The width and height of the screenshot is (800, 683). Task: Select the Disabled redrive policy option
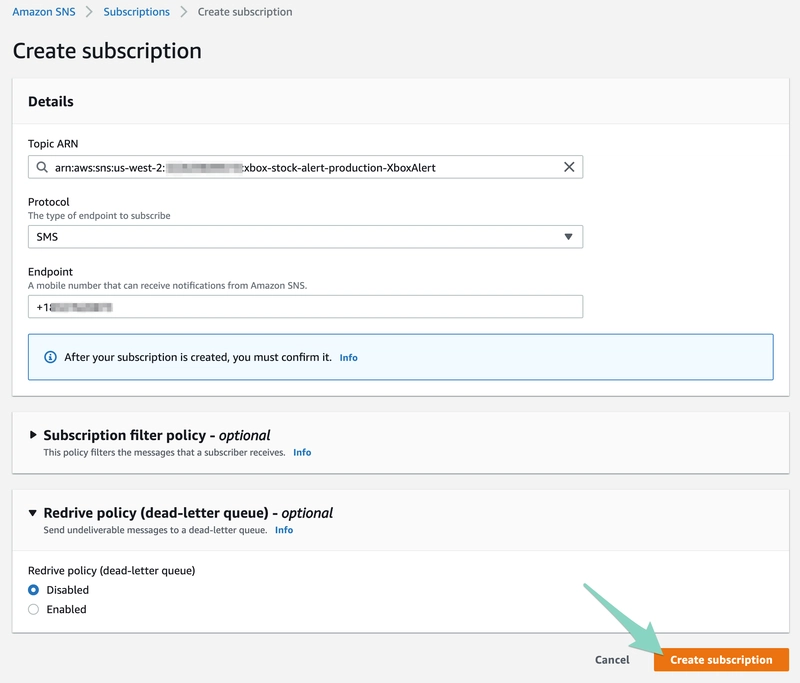pos(34,590)
